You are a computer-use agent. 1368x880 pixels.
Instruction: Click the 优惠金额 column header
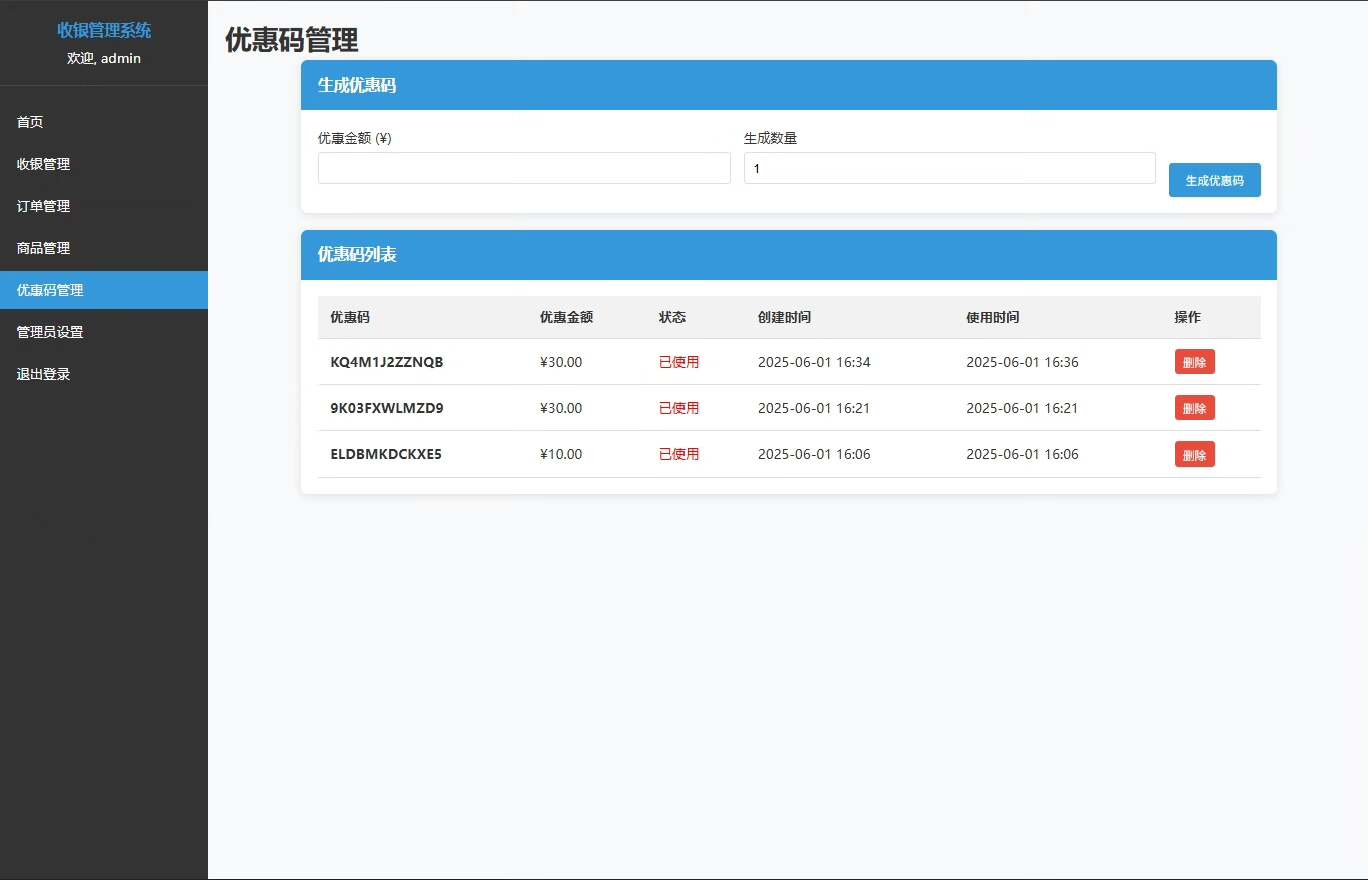566,317
